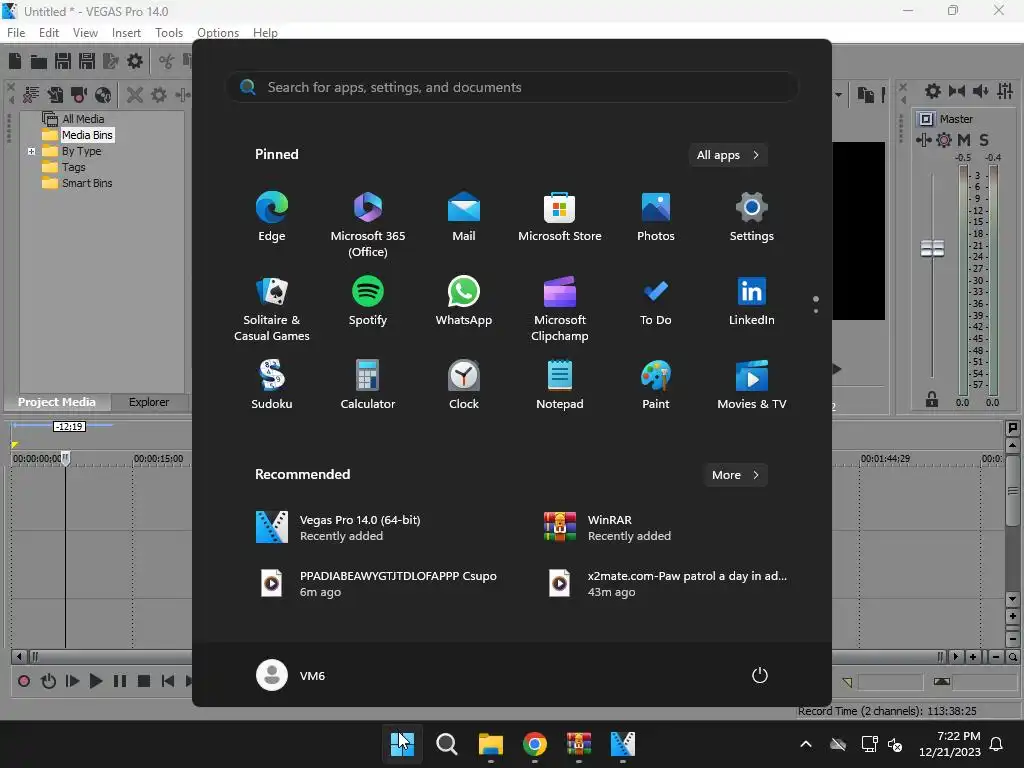Go to start in VEGAS transport
Screen dimensions: 1024x768
coord(168,681)
